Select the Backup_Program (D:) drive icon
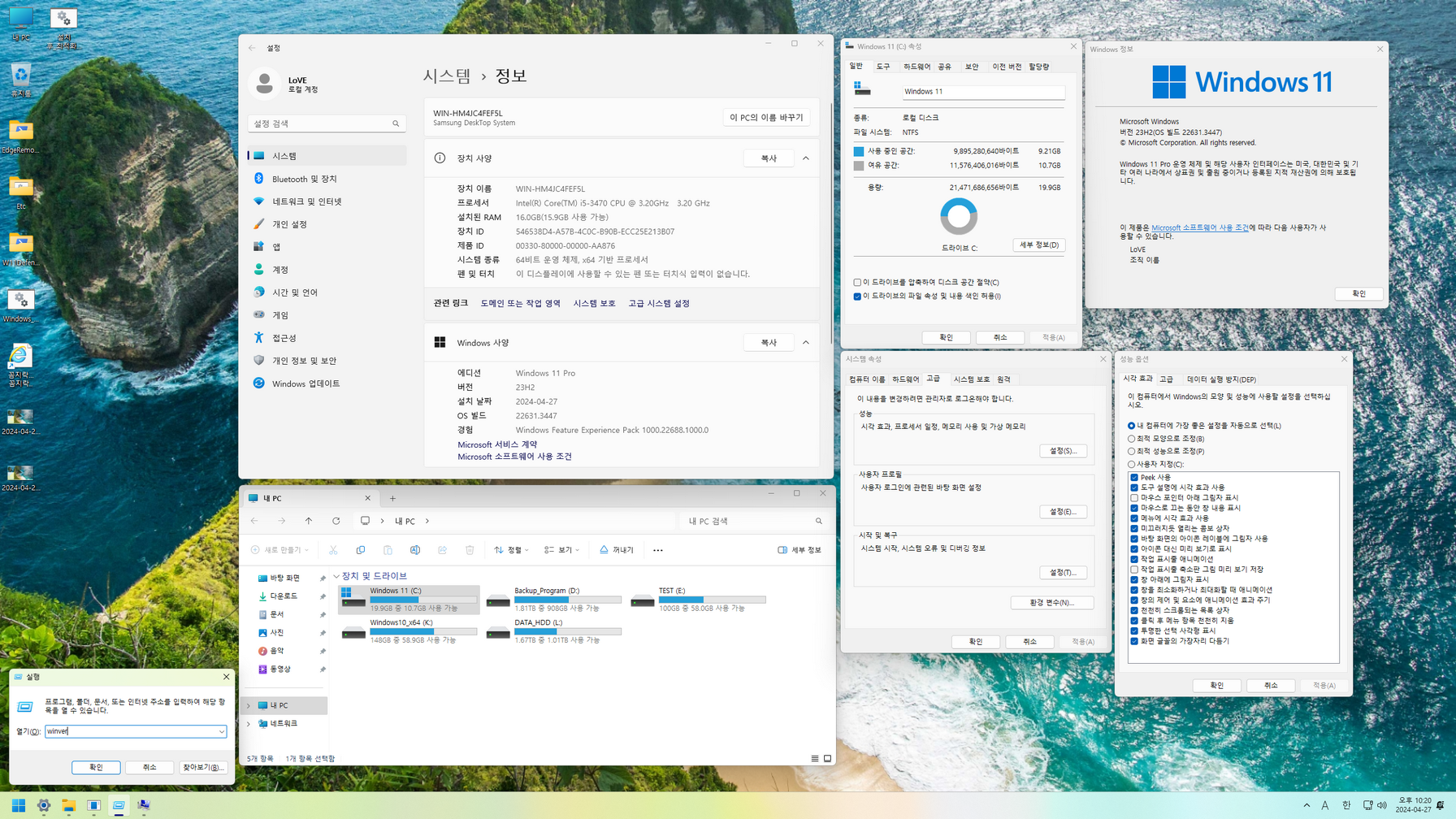The width and height of the screenshot is (1456, 819). (x=497, y=600)
